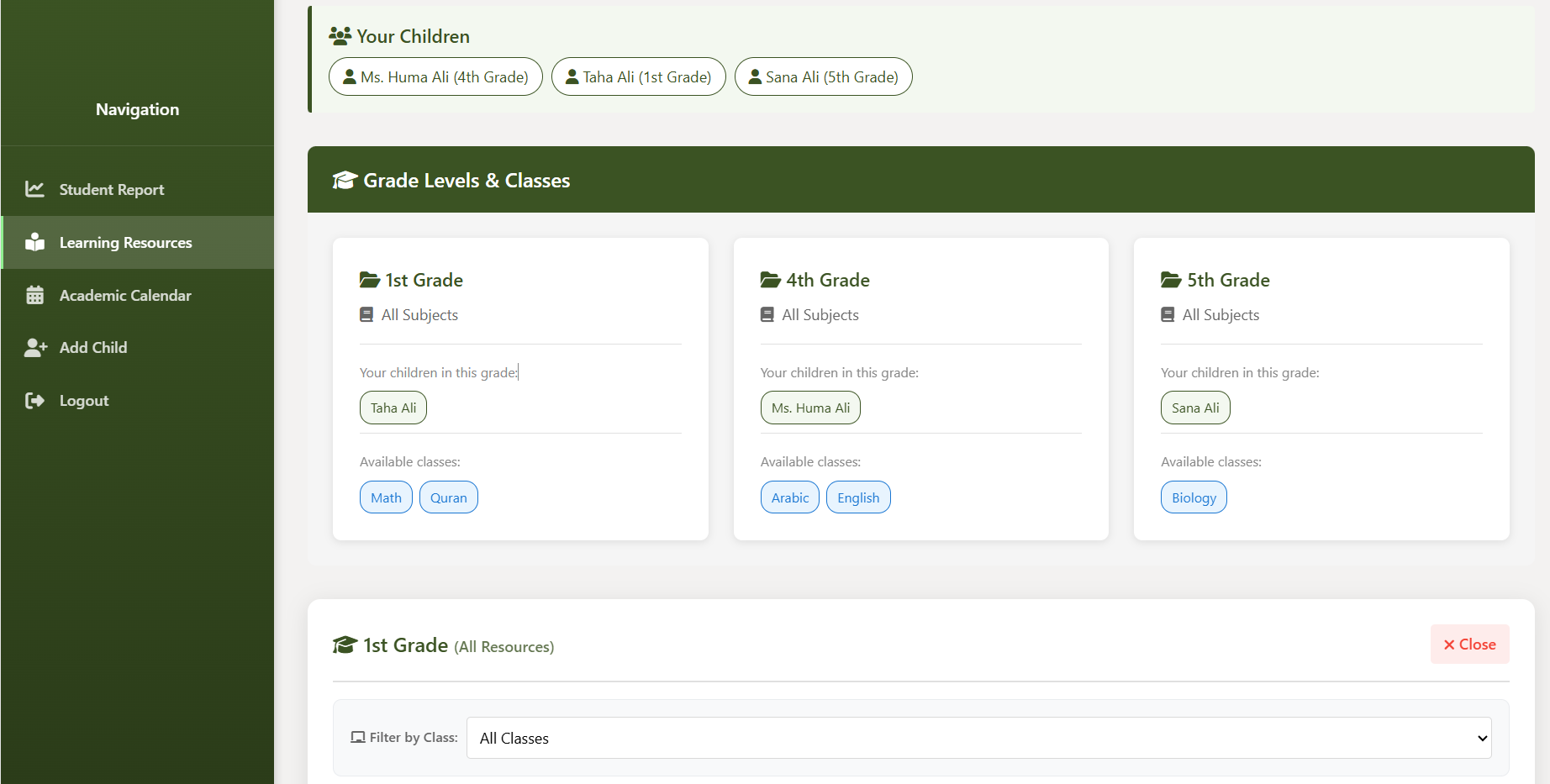Click the graduation cap icon beside Grade Levels & Classes
This screenshot has width=1550, height=784.
(x=345, y=179)
